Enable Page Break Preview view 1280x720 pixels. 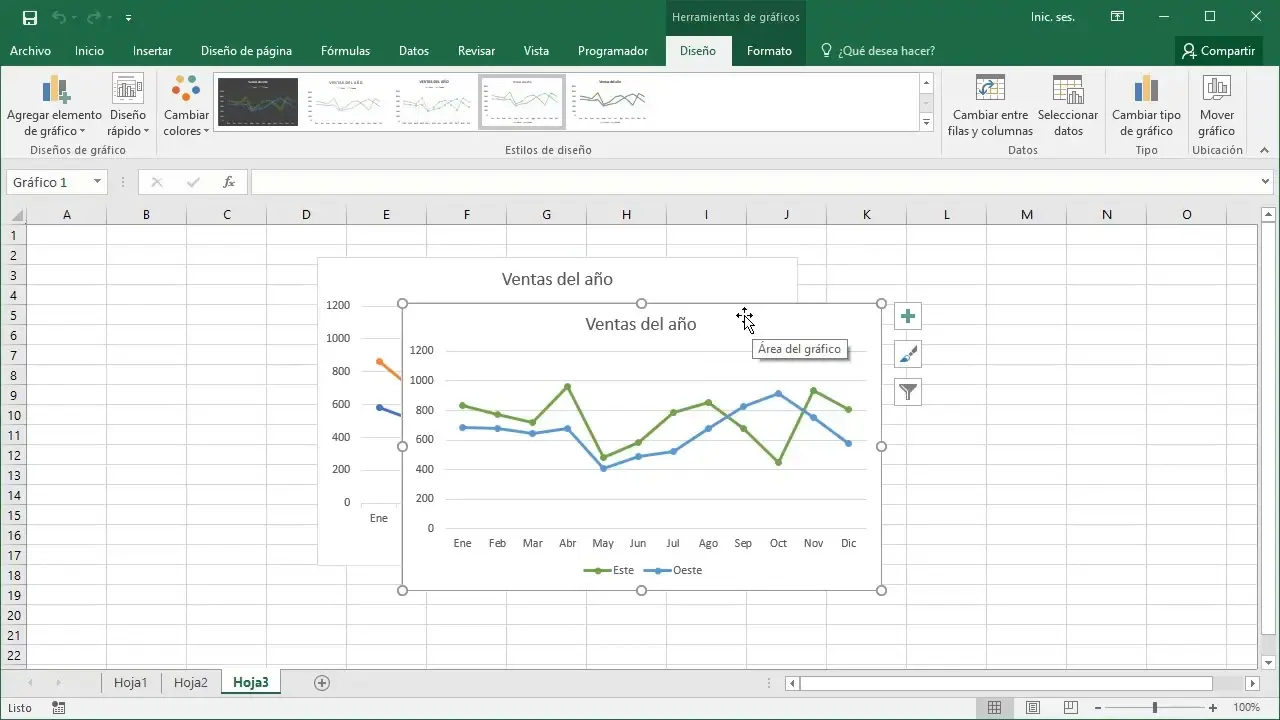[1069, 708]
